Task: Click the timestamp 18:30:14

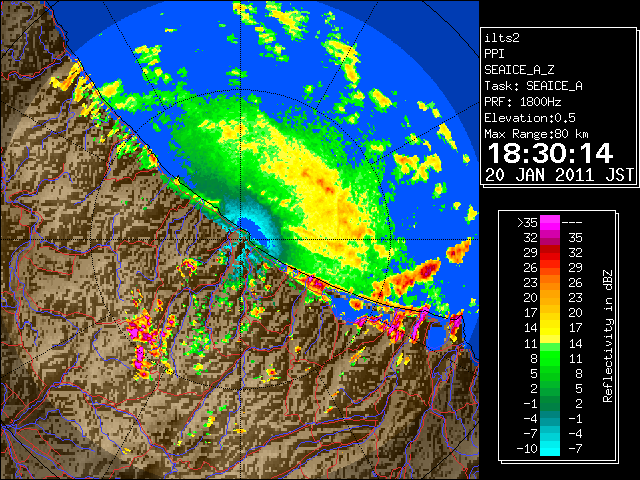Action: tap(550, 153)
